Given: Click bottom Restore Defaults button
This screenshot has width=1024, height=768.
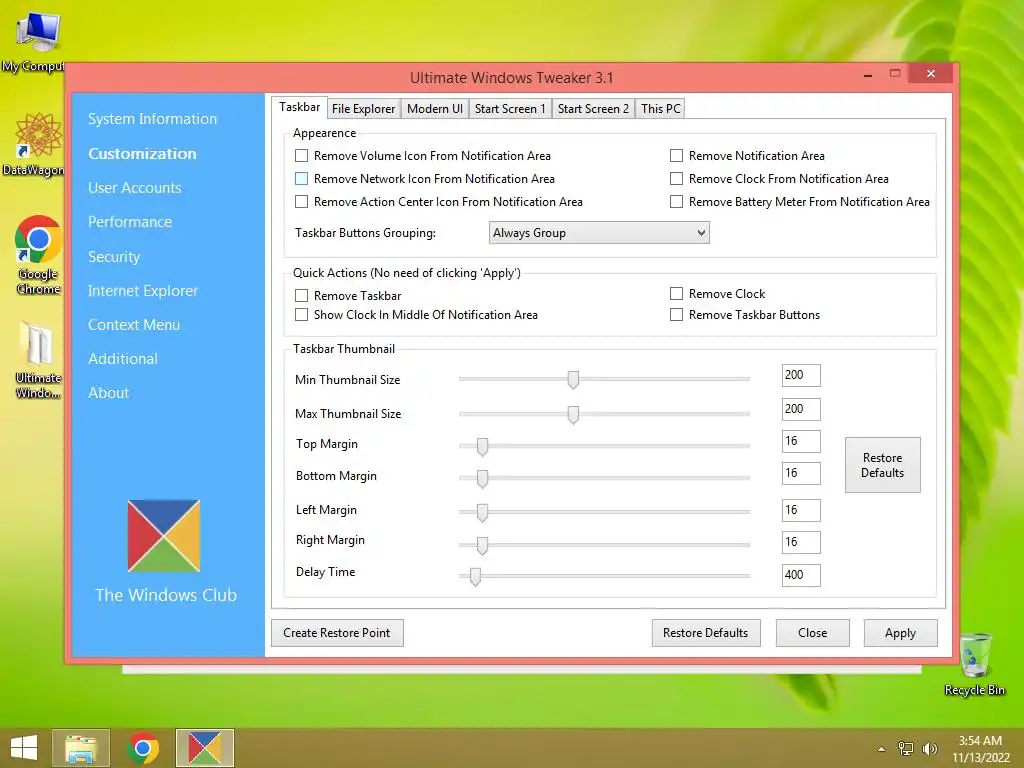Looking at the screenshot, I should click(706, 633).
